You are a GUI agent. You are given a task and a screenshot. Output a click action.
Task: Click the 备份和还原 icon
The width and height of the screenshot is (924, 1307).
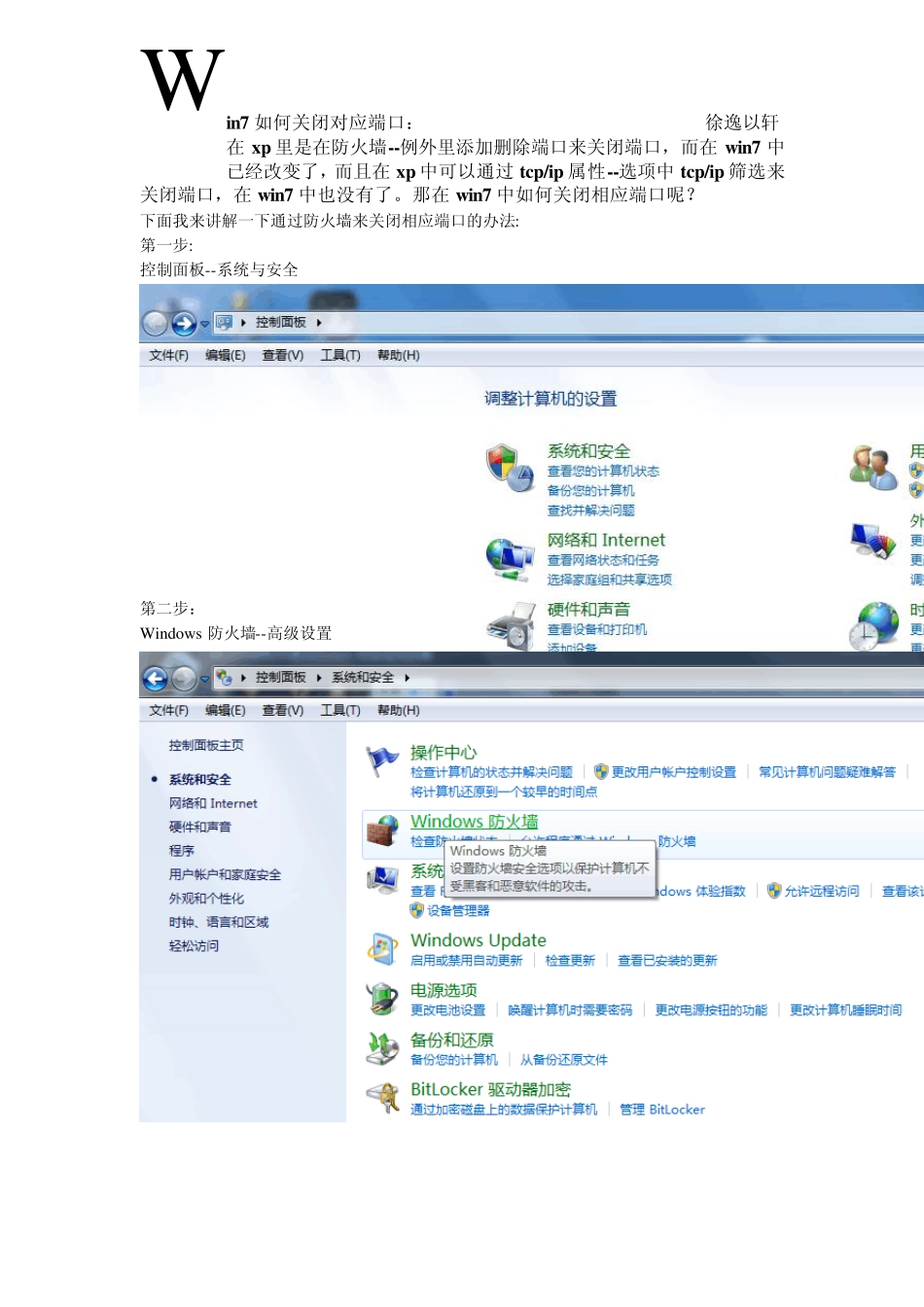(x=382, y=1048)
